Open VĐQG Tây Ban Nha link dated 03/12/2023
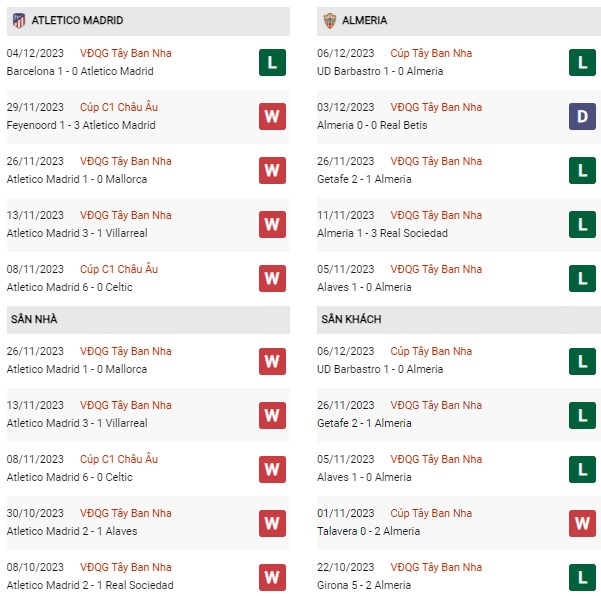 (436, 107)
